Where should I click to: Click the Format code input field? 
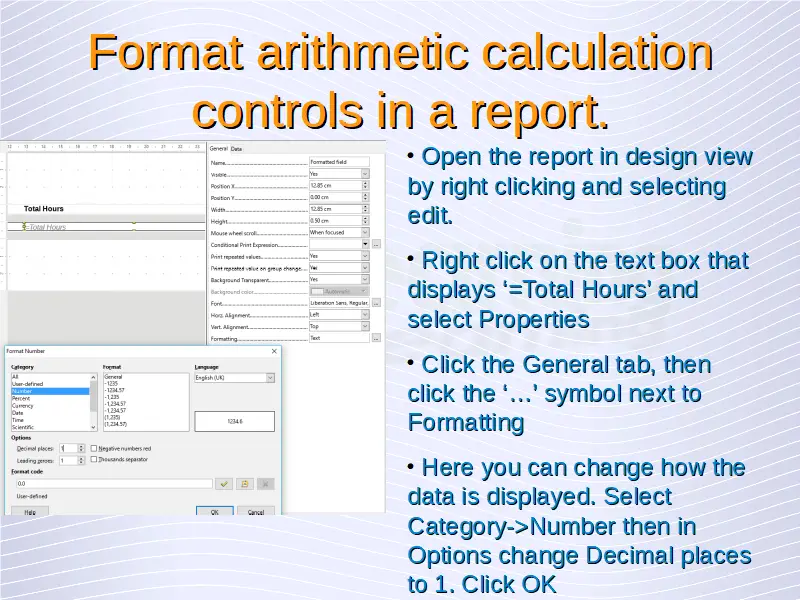pos(114,484)
